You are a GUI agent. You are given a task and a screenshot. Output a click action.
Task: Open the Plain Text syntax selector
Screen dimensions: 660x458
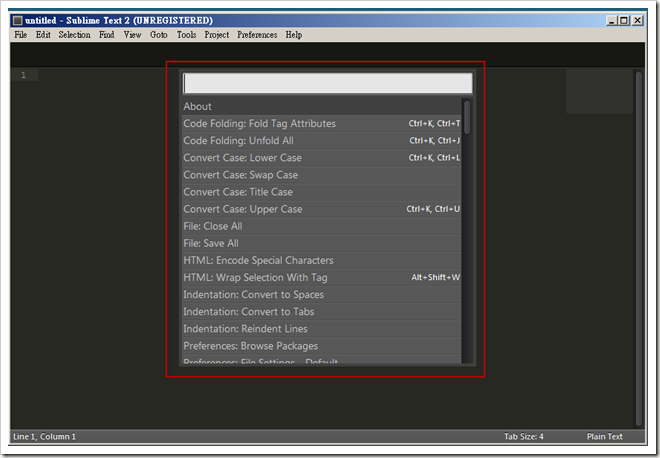click(x=604, y=437)
